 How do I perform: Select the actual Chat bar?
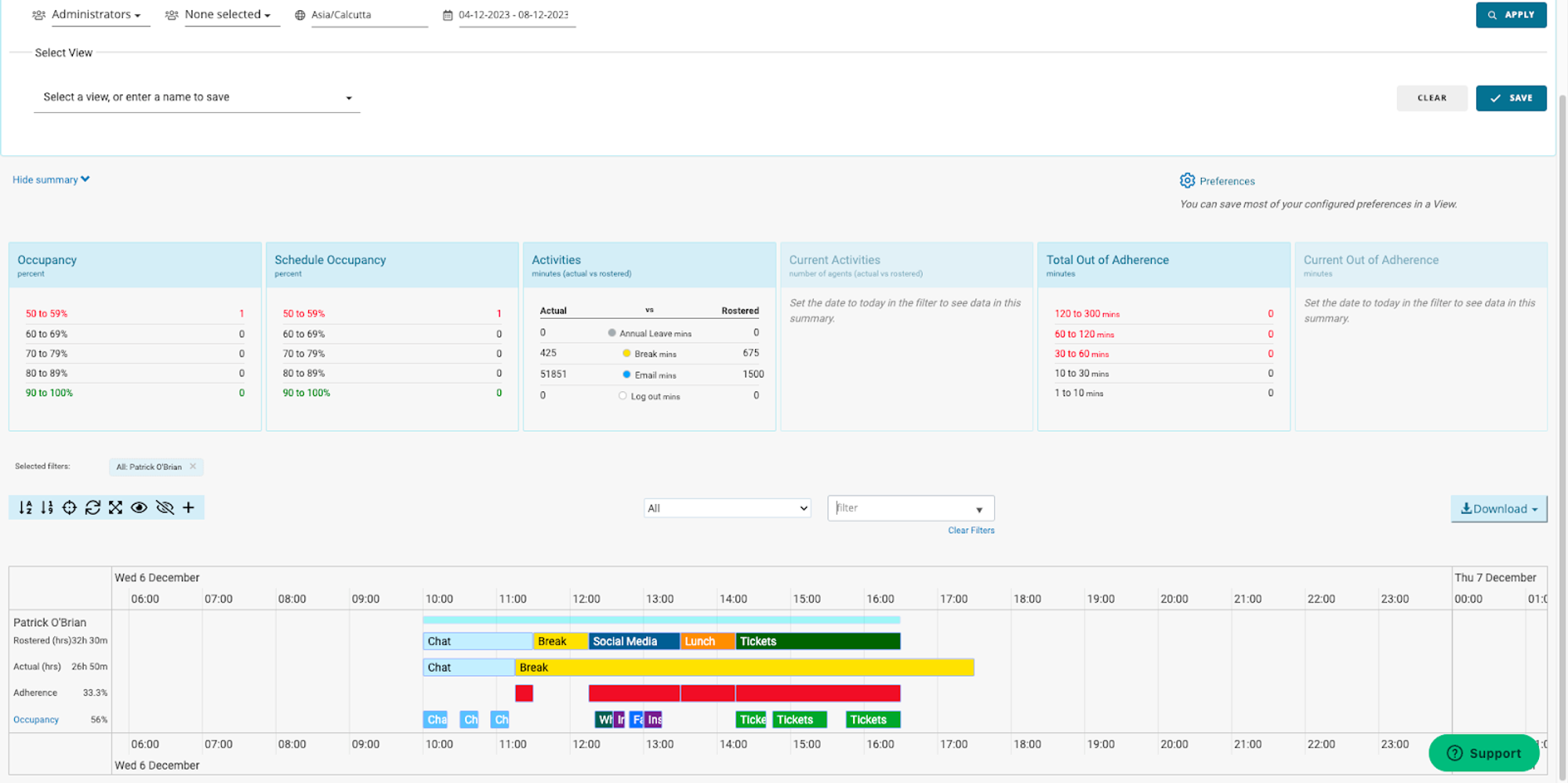(468, 667)
